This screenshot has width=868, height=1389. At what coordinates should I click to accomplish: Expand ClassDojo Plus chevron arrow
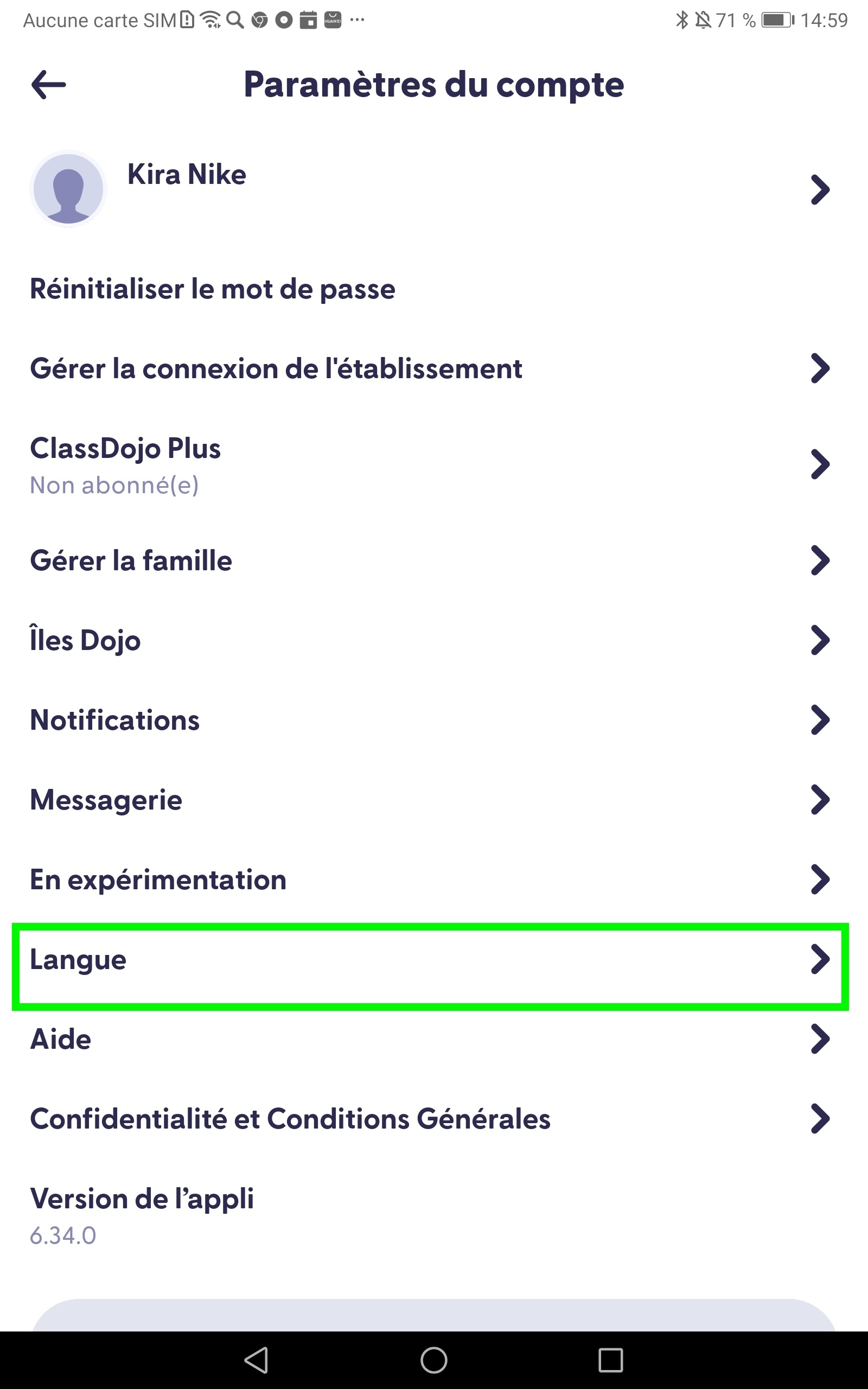click(820, 464)
